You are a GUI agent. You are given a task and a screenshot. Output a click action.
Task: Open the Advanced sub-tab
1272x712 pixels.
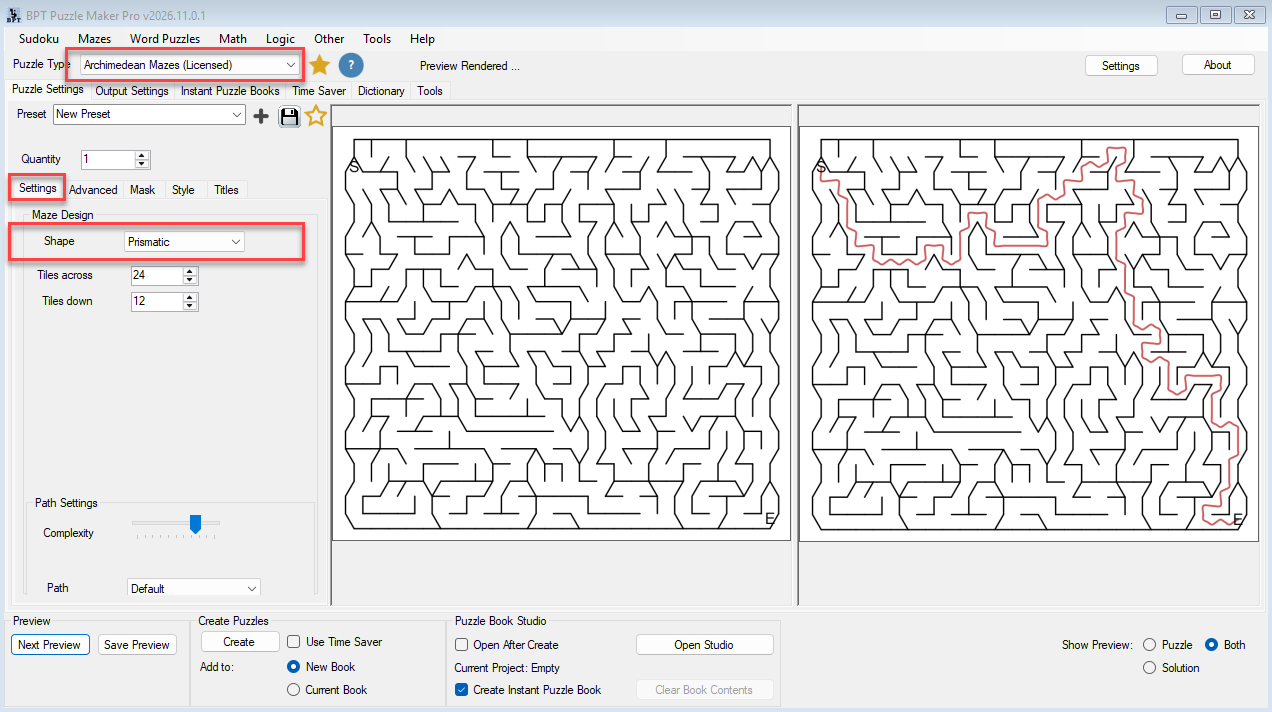pos(93,190)
